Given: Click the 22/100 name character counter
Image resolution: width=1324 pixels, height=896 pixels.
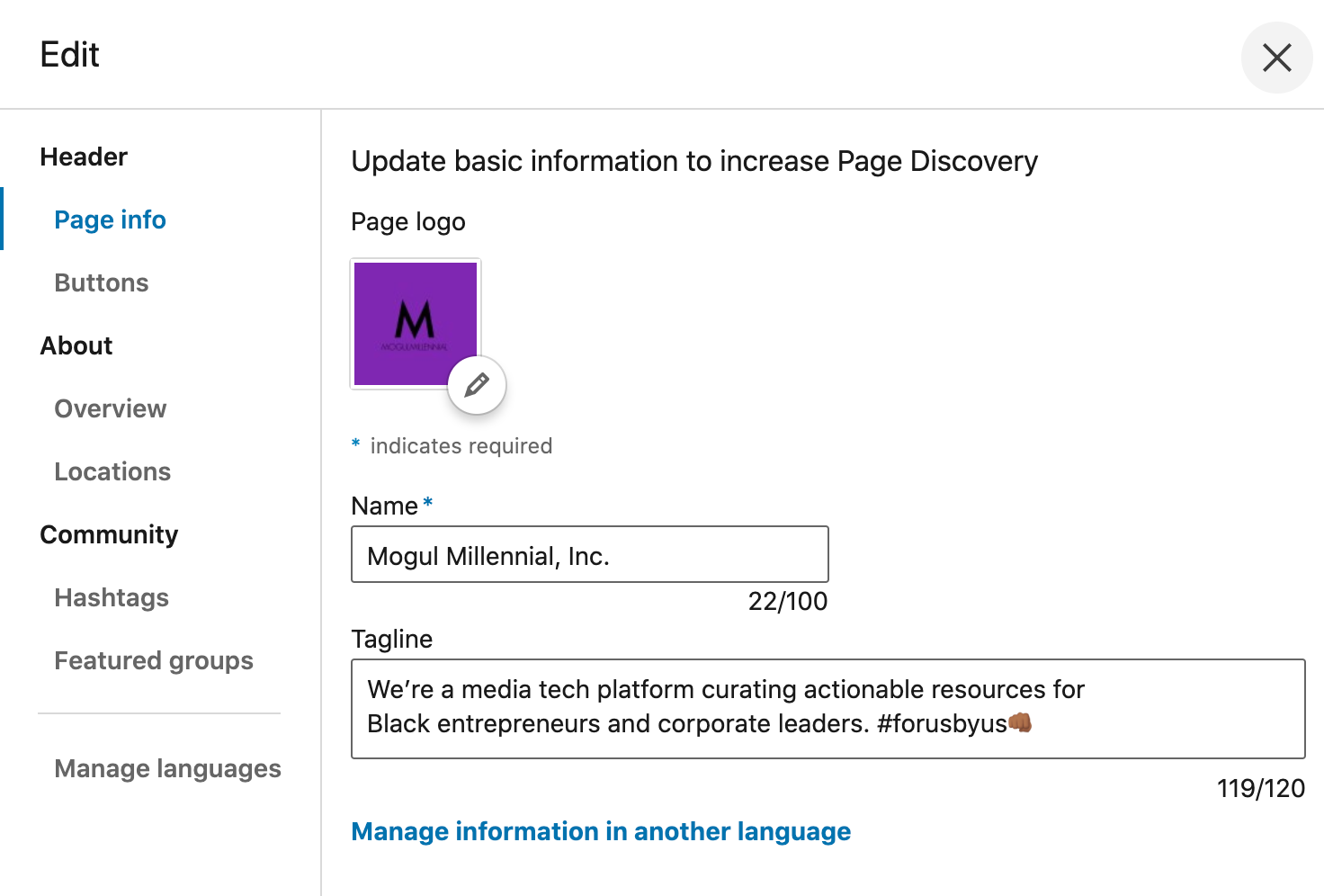Looking at the screenshot, I should (x=787, y=601).
